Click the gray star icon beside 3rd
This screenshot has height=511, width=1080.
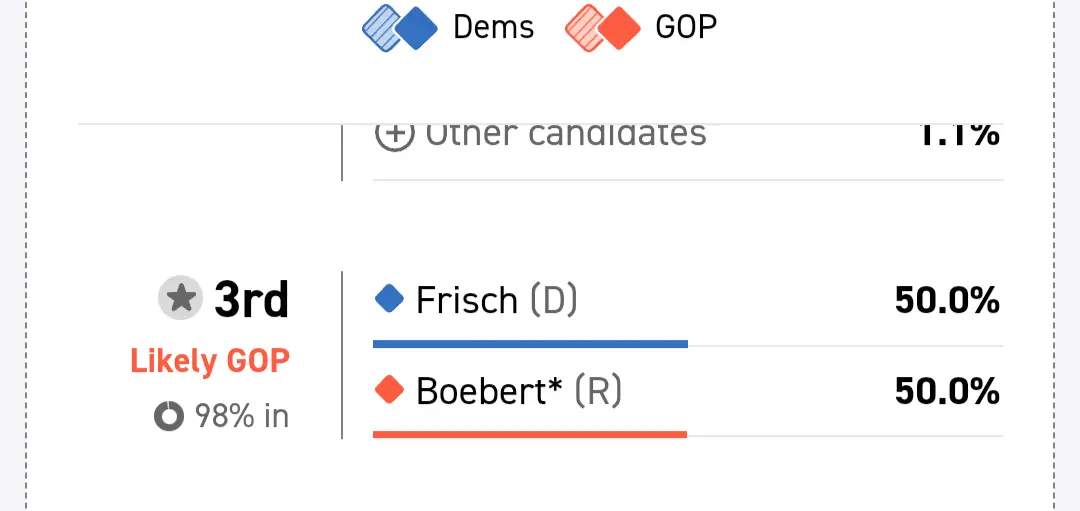pos(180,299)
